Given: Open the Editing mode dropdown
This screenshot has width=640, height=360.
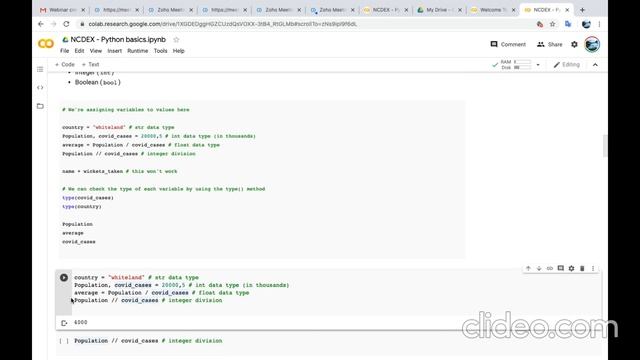Looking at the screenshot, I should pyautogui.click(x=567, y=64).
